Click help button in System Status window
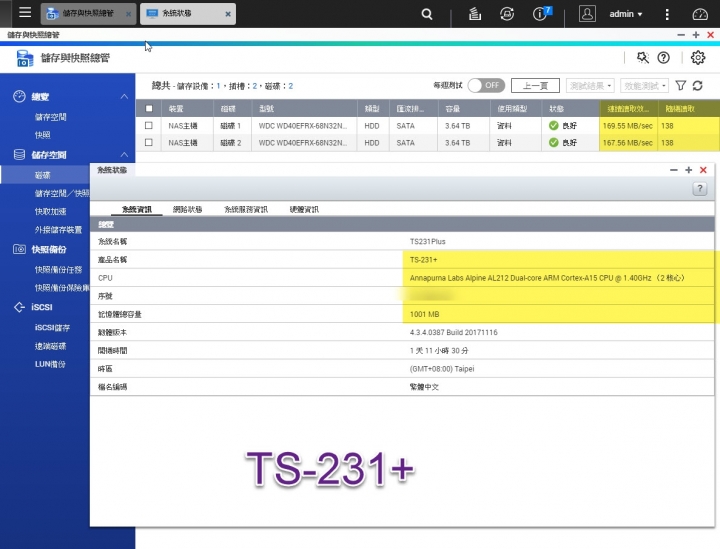The image size is (720, 549). point(700,188)
